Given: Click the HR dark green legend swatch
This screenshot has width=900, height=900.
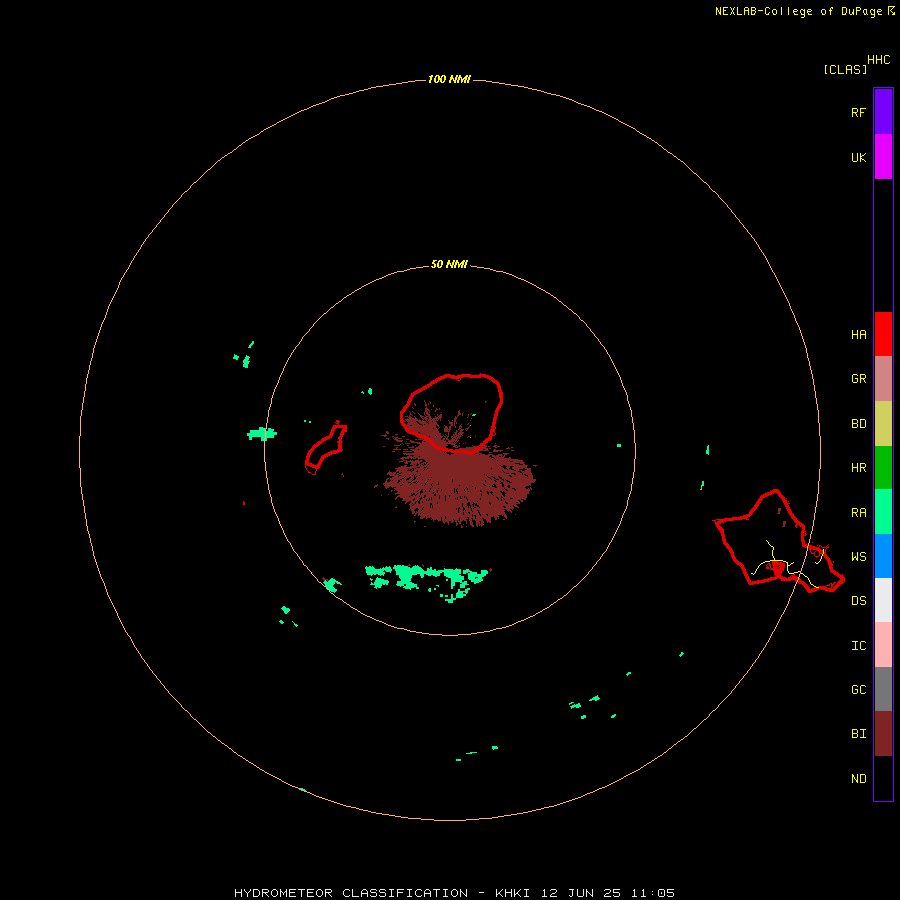Looking at the screenshot, I should coord(883,468).
